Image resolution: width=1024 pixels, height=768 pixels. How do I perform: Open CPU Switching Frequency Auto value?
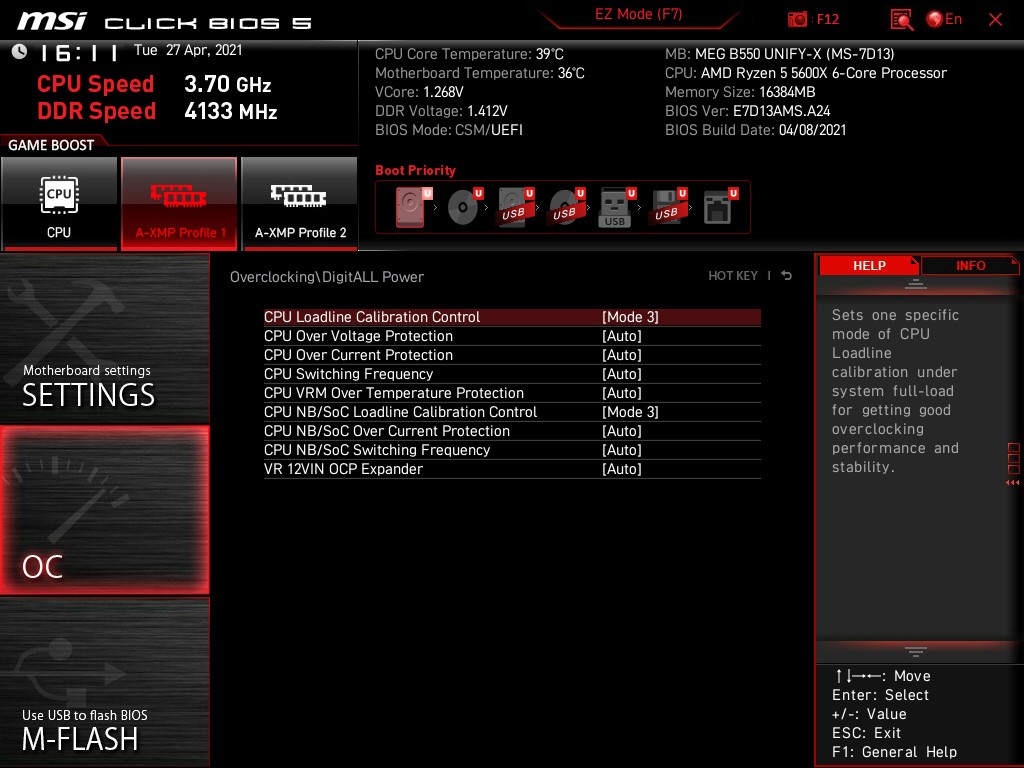point(621,374)
